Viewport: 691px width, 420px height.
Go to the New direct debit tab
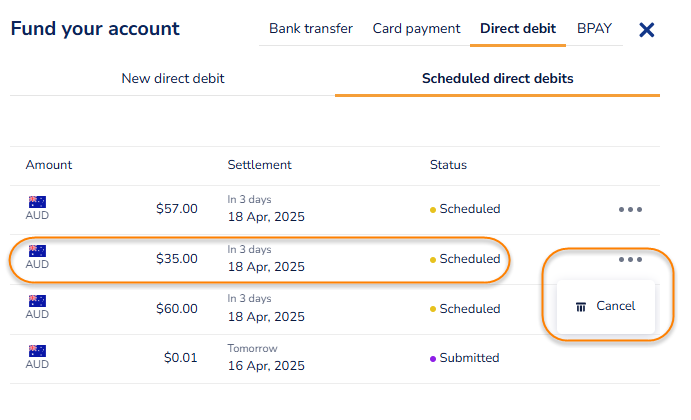173,78
